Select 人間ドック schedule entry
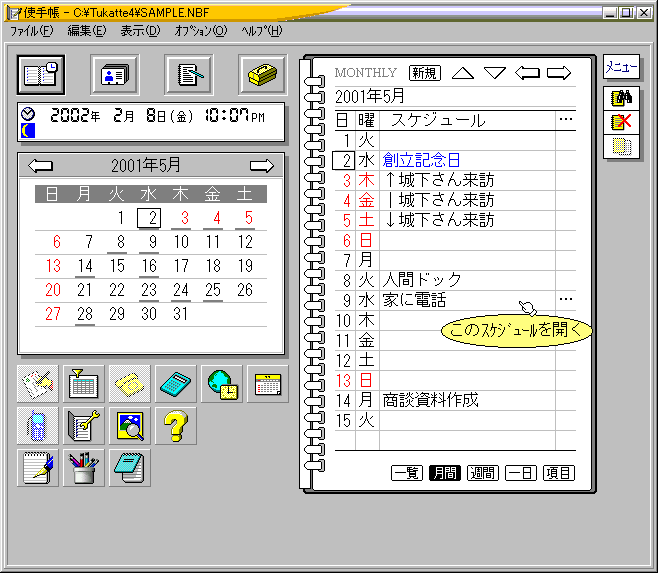Image resolution: width=658 pixels, height=573 pixels. pyautogui.click(x=422, y=280)
